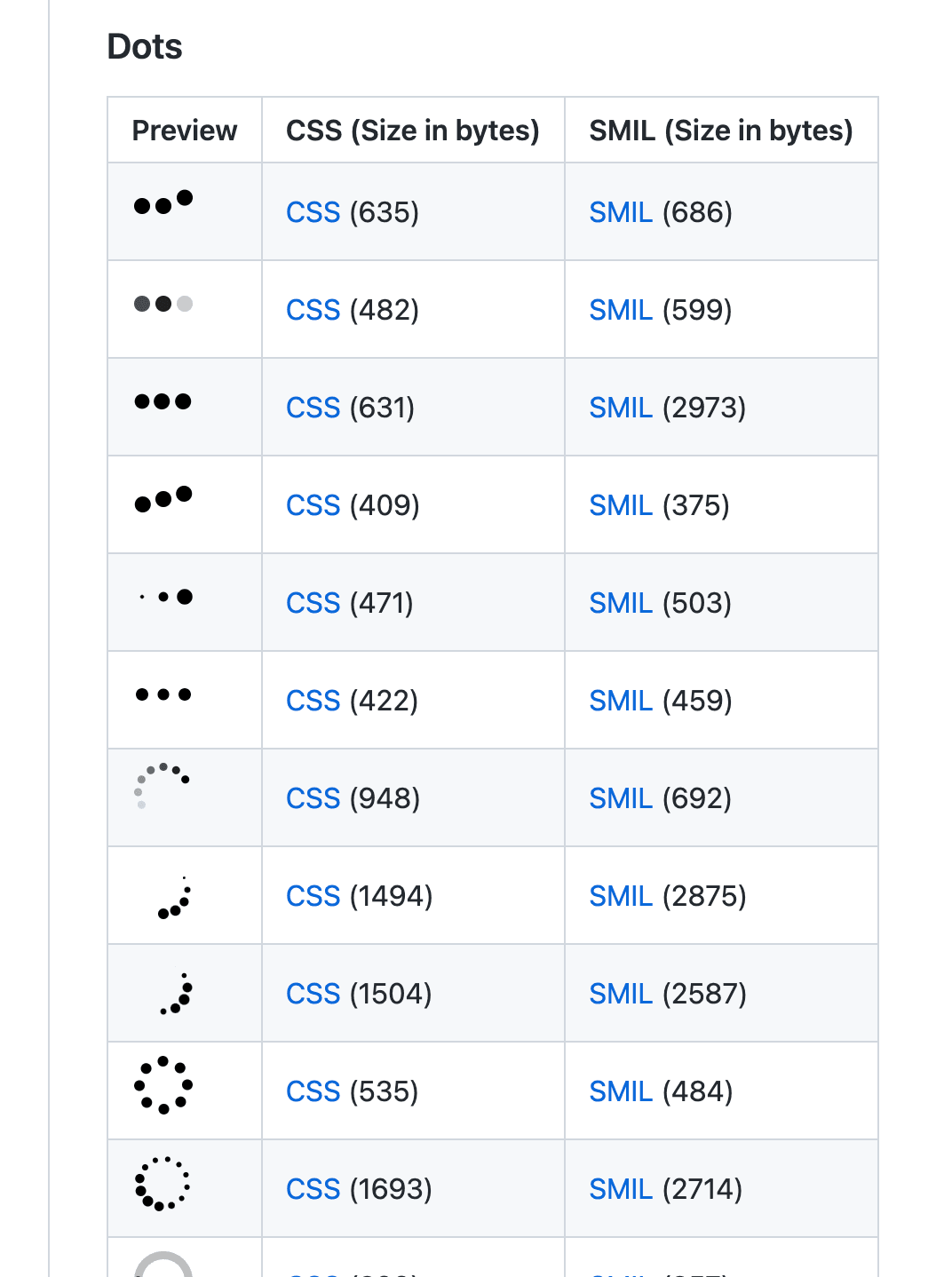Open the SMIL link with size 686
Screen dimensions: 952x1277
621,212
